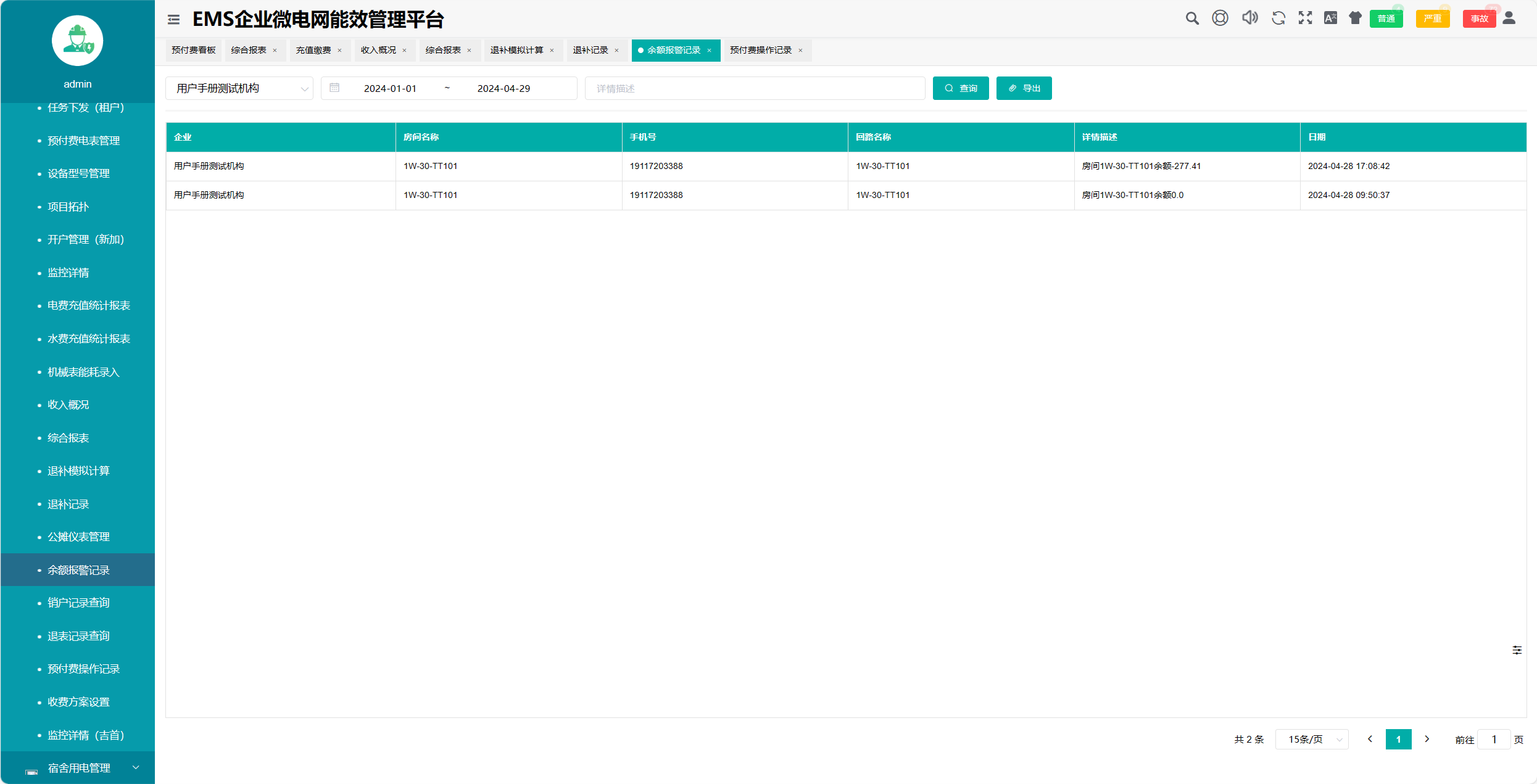Go to next page arrow
The width and height of the screenshot is (1537, 784).
(x=1427, y=739)
